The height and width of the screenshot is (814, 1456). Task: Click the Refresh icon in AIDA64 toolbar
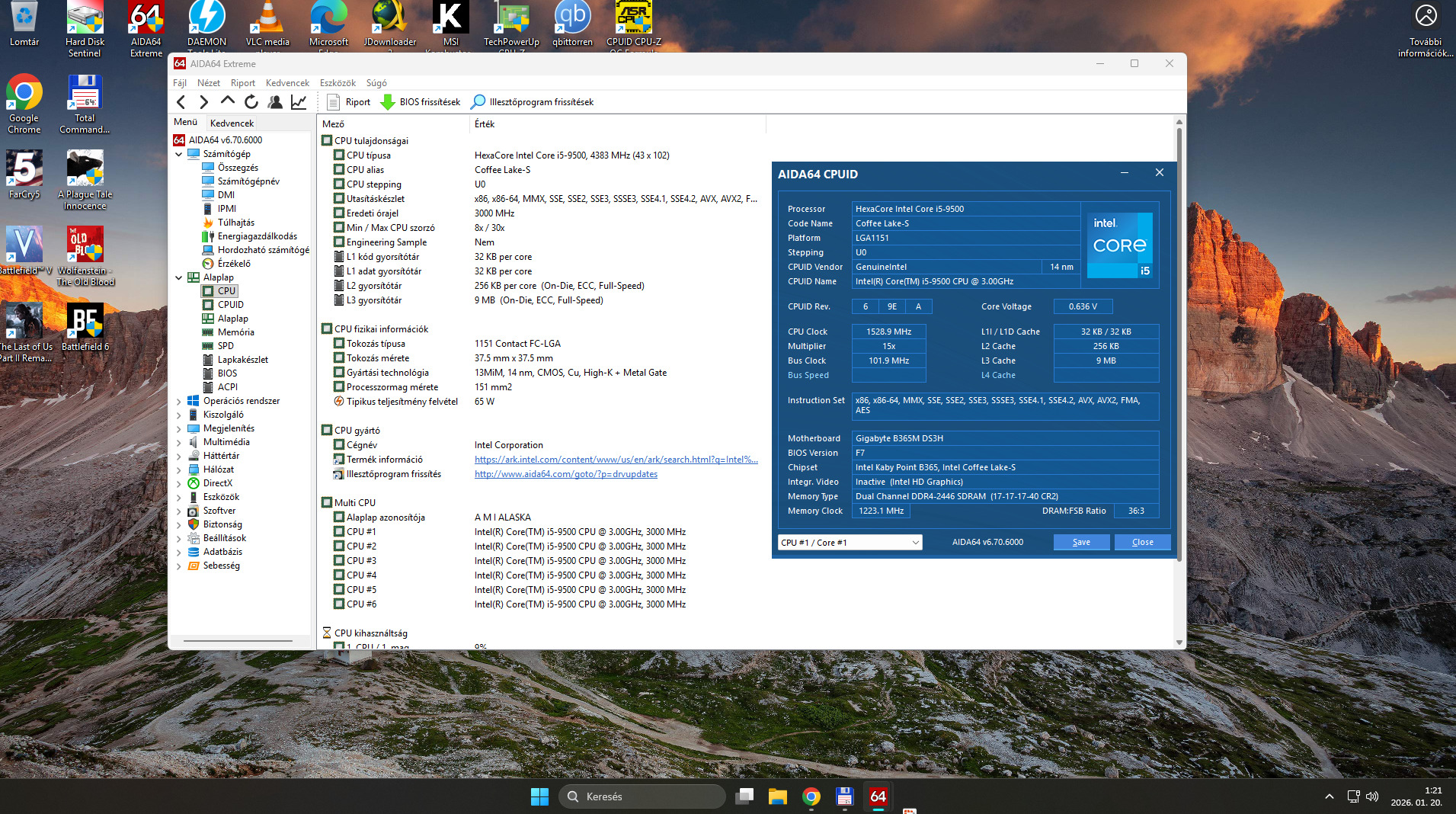251,102
